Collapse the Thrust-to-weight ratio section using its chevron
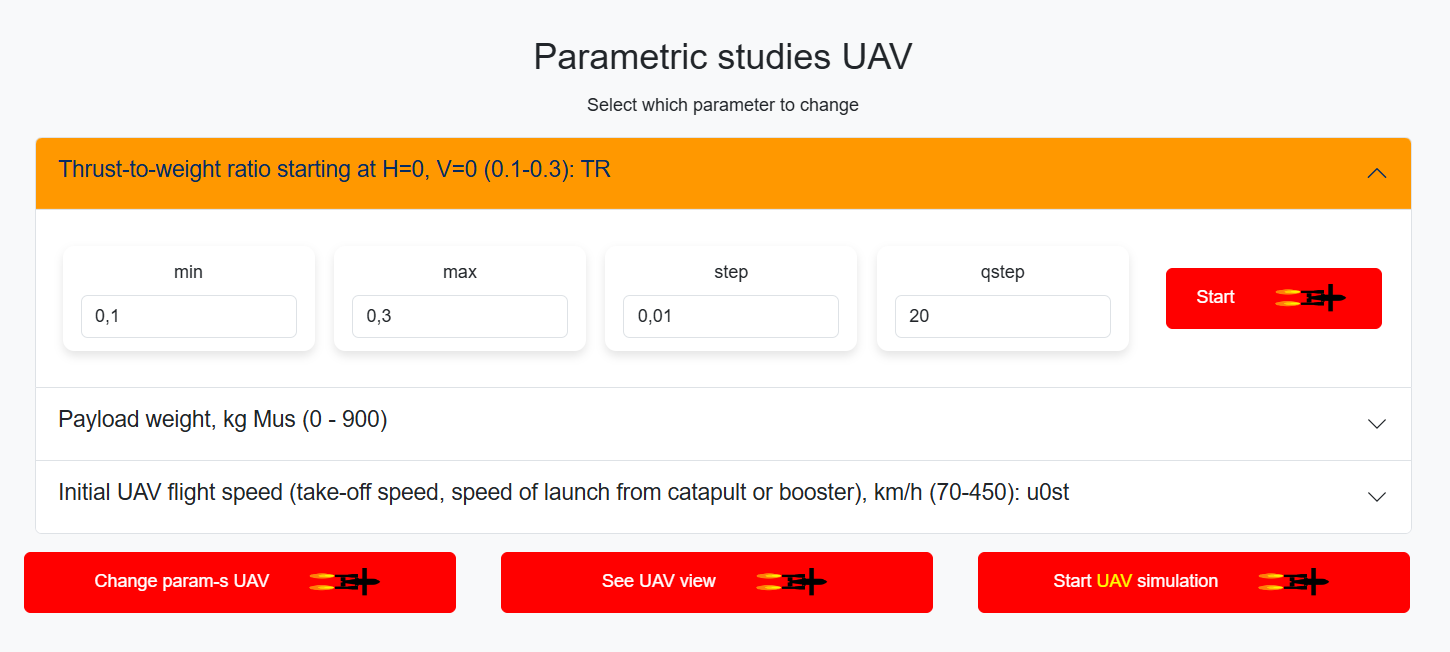Screen dimensions: 1450x652 click(x=1377, y=173)
